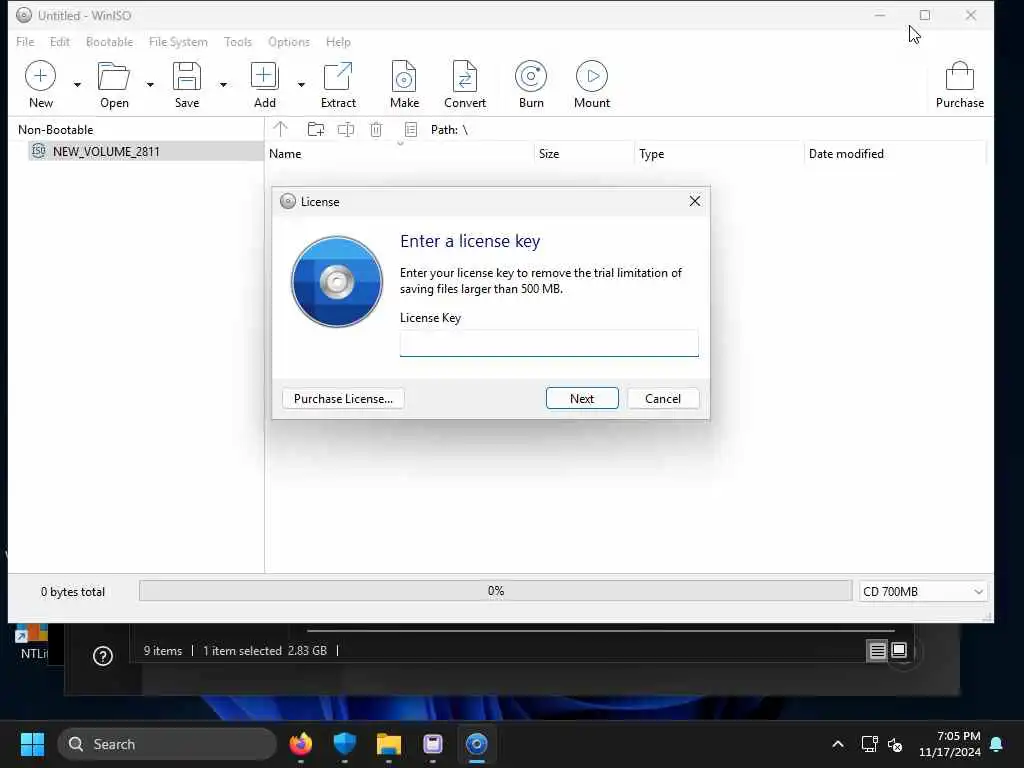Click the network tray icon
1024x768 pixels.
click(x=870, y=744)
